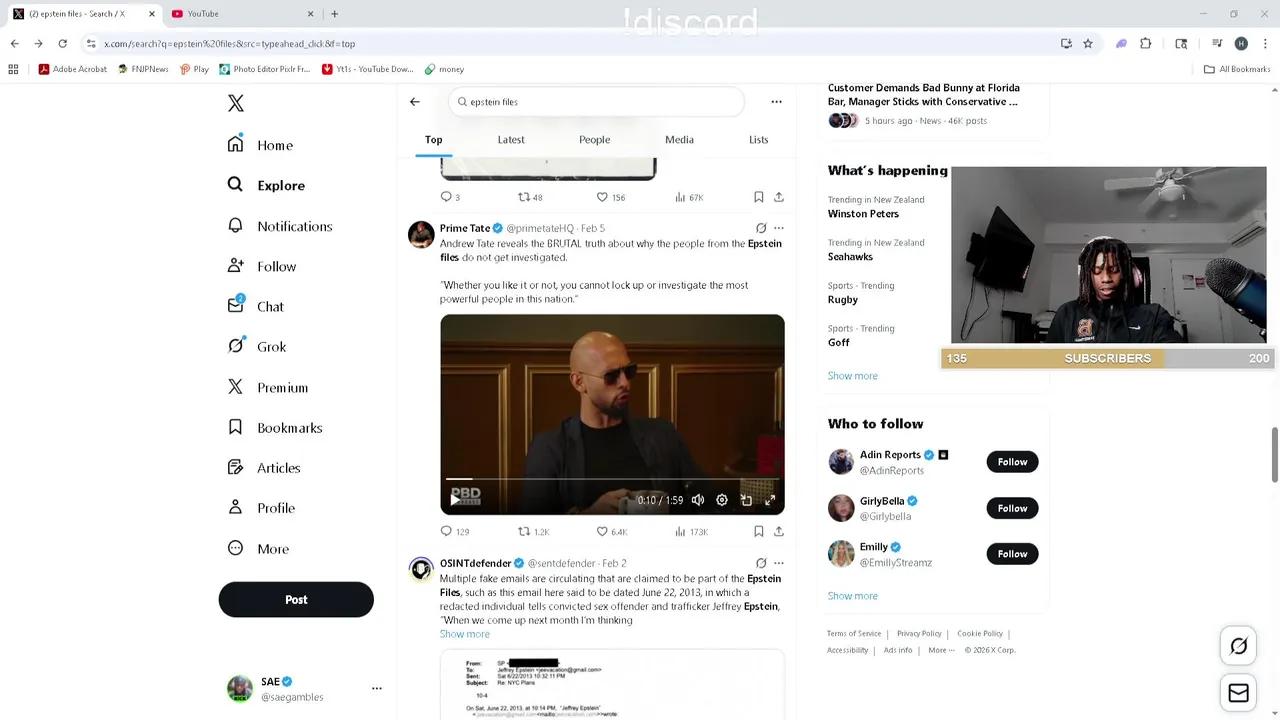Click Grok icon on OSINTdefender post
The image size is (1280, 720).
[x=761, y=563]
